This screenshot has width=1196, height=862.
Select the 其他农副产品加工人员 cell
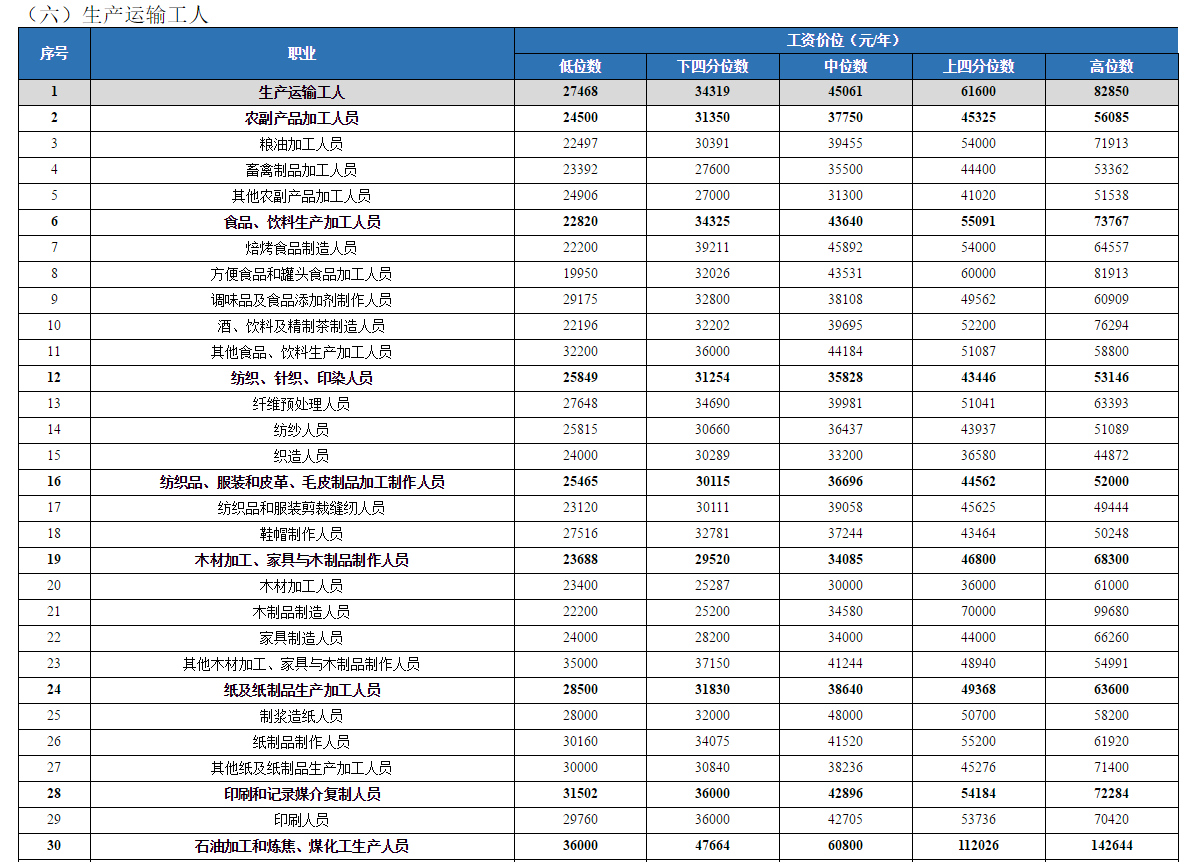[302, 196]
